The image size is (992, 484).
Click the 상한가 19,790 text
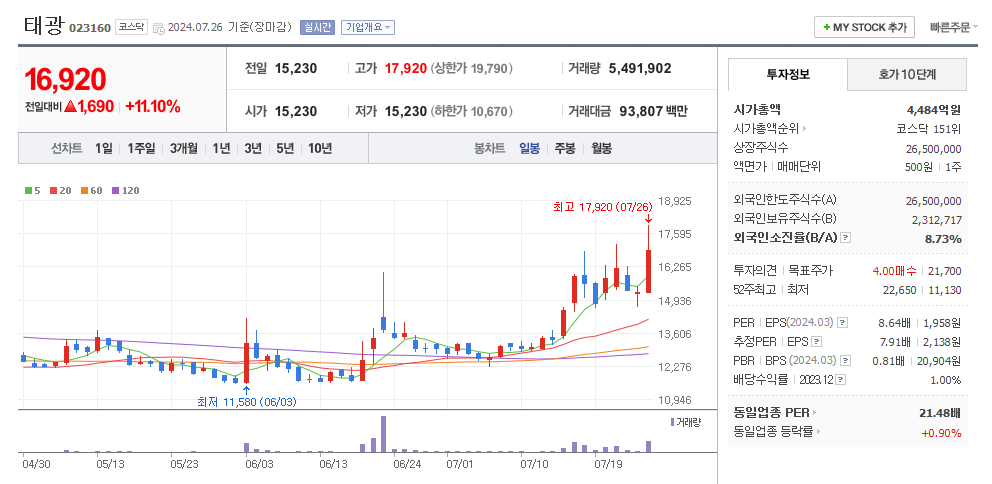coord(471,68)
